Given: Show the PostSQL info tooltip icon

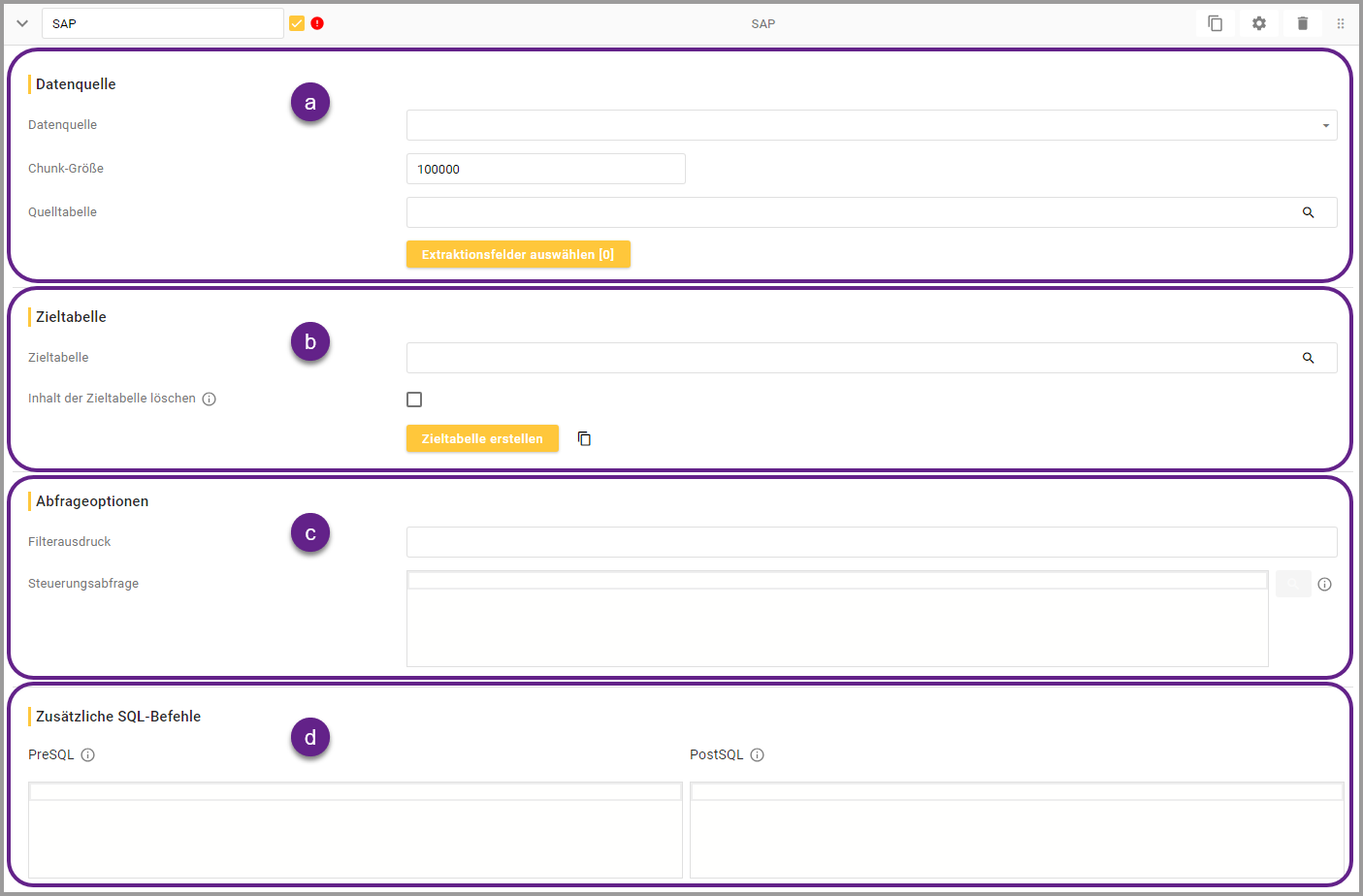Looking at the screenshot, I should click(757, 754).
